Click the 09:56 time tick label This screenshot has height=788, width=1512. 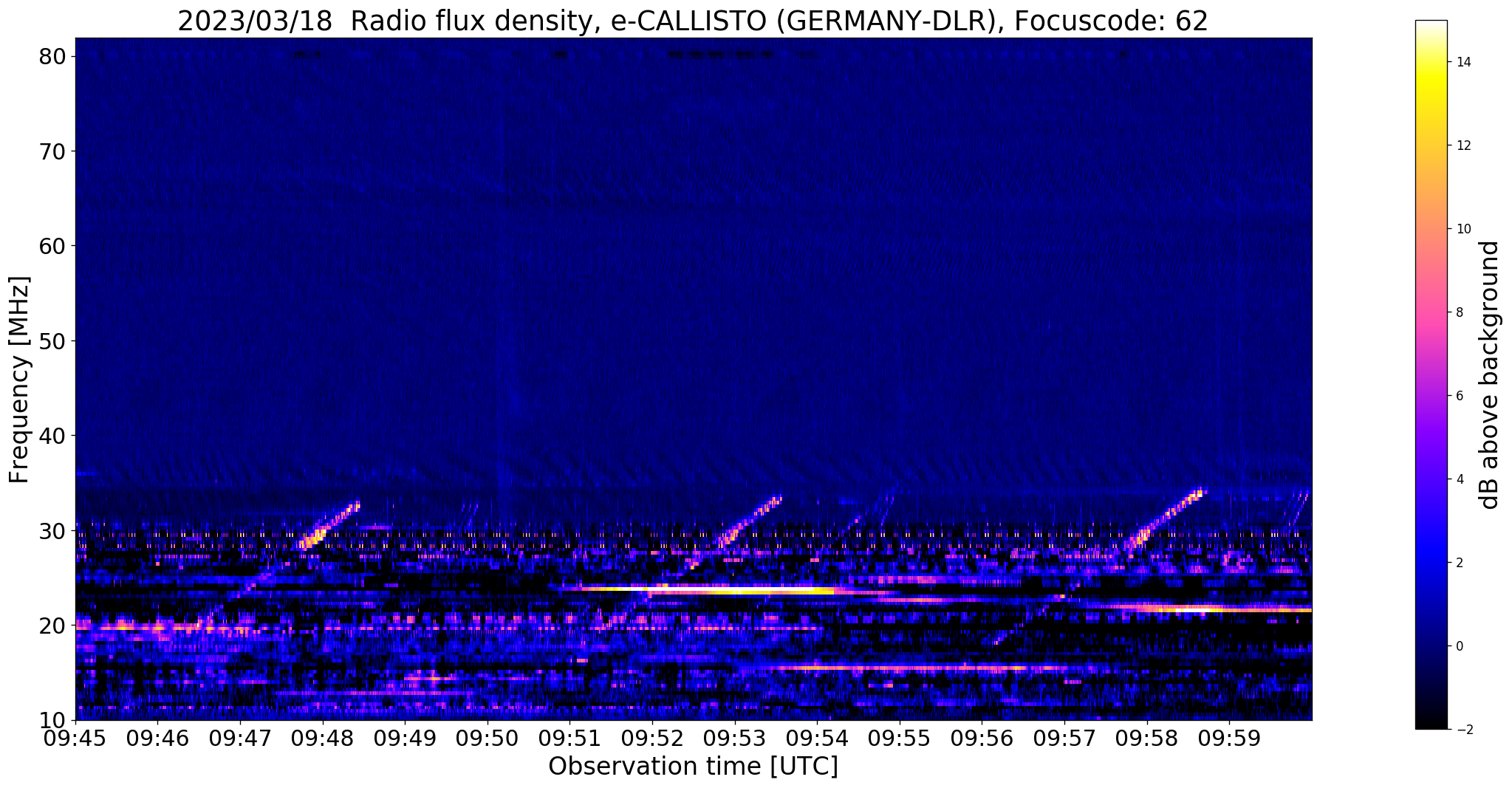pyautogui.click(x=982, y=739)
